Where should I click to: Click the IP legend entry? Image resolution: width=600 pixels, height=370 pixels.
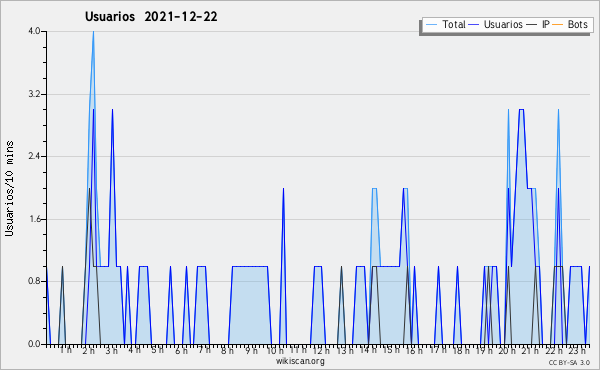pyautogui.click(x=546, y=24)
